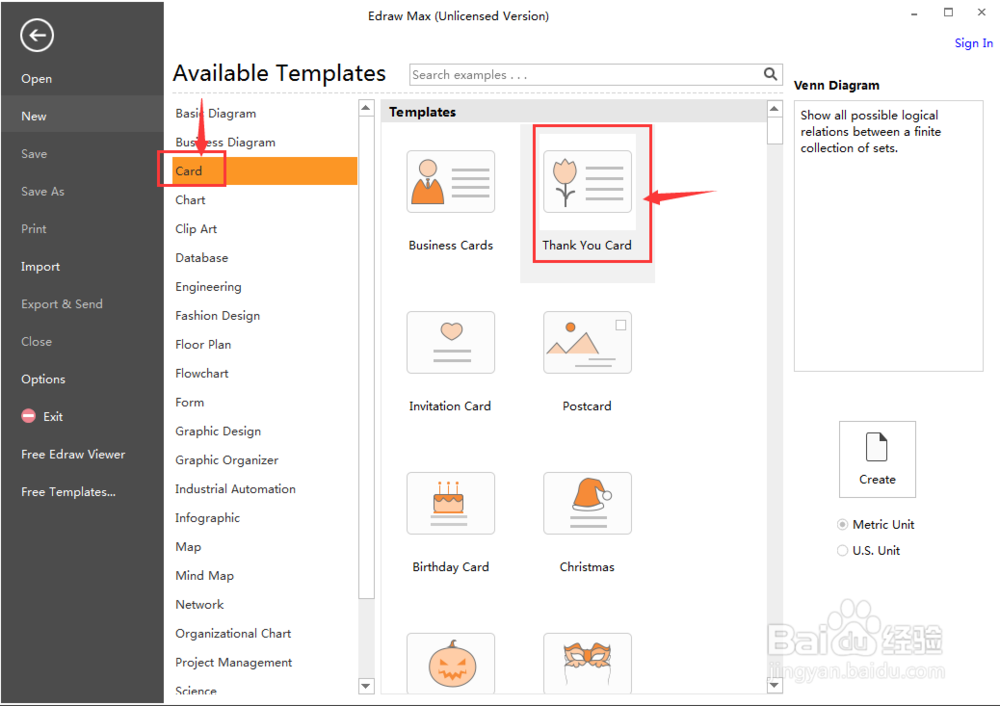This screenshot has width=1000, height=706.
Task: Open Free Templates... link
Action: coord(68,492)
